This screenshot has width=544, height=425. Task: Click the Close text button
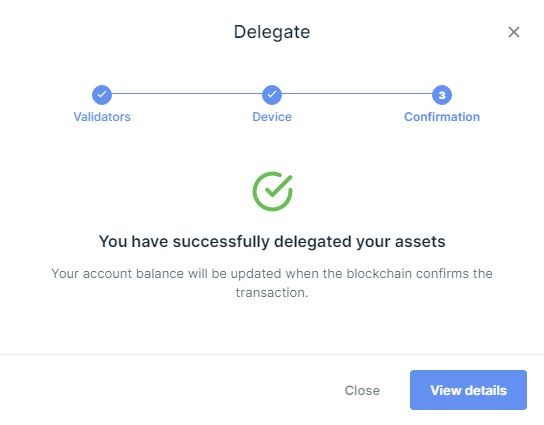[362, 390]
